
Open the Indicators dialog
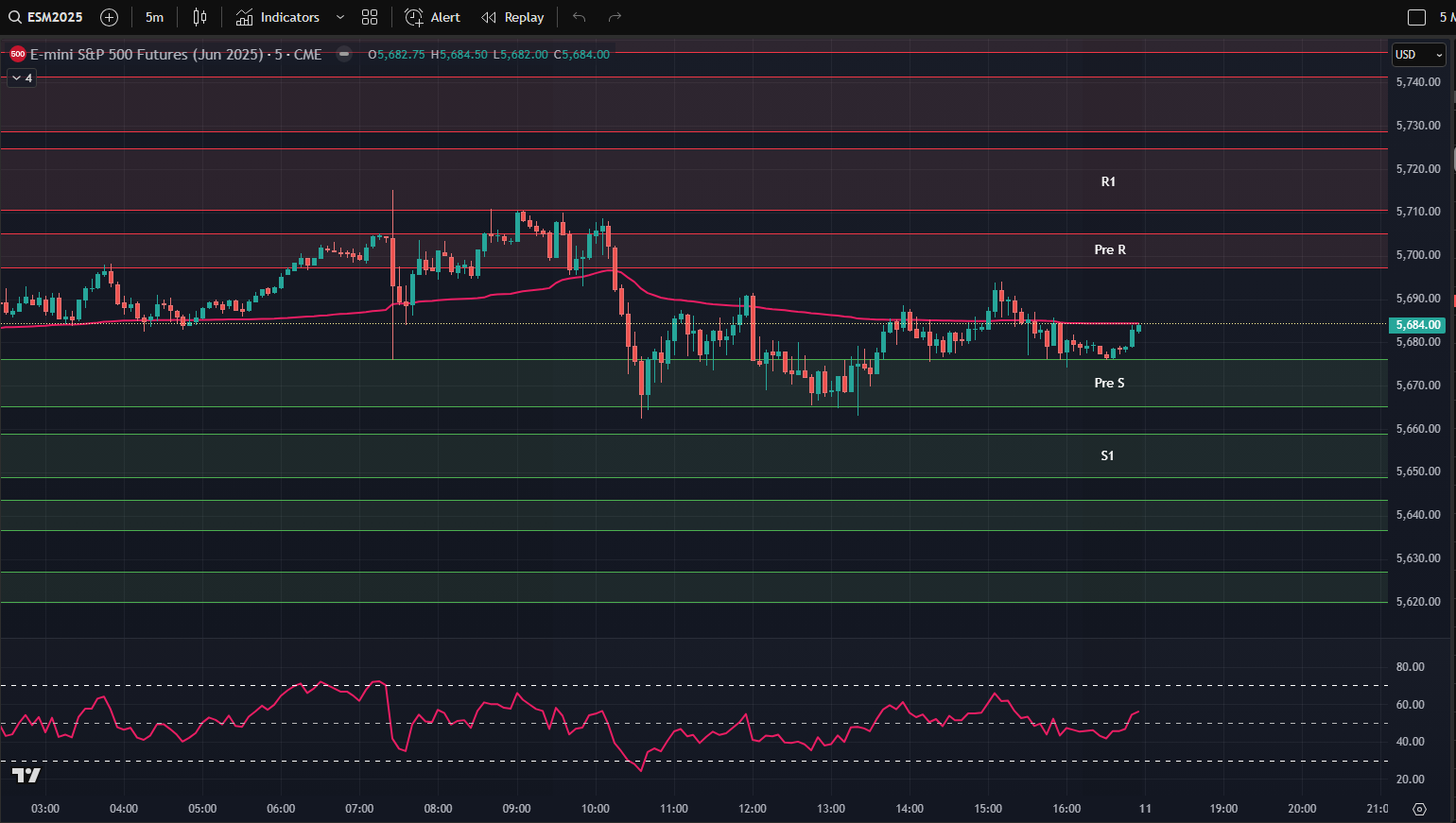pyautogui.click(x=277, y=17)
